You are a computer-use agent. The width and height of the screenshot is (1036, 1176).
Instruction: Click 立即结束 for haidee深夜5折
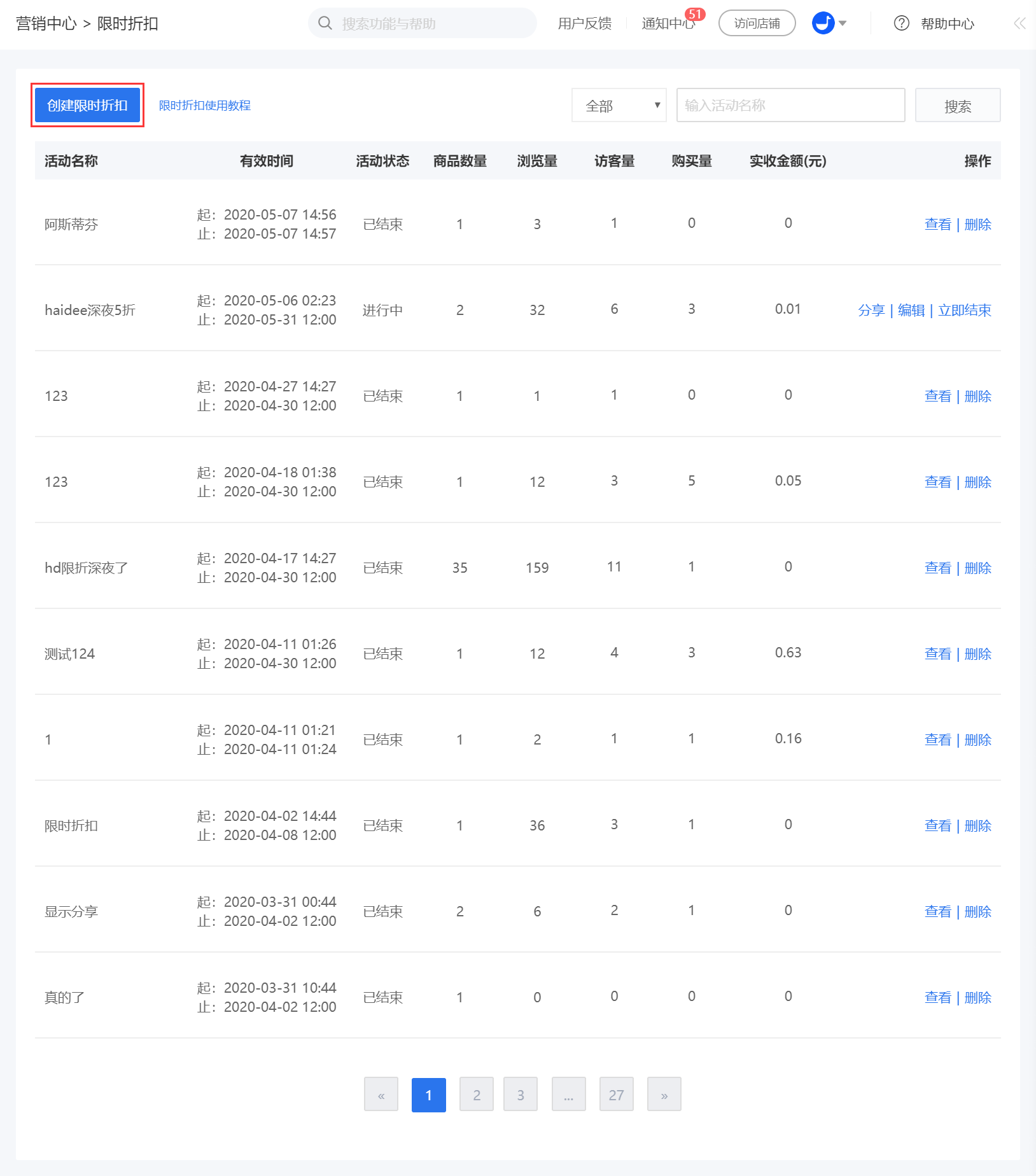tap(965, 310)
